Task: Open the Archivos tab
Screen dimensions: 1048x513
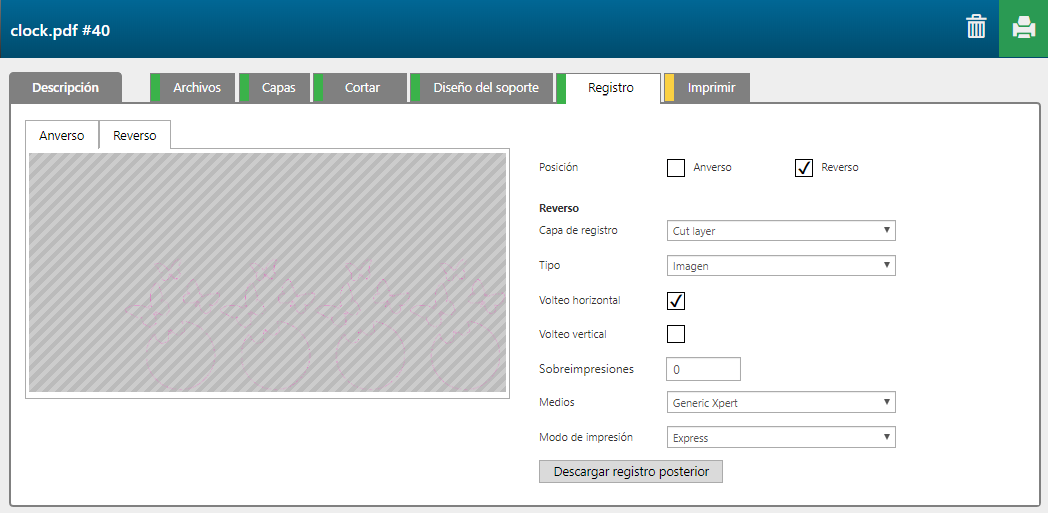Action: coord(196,88)
